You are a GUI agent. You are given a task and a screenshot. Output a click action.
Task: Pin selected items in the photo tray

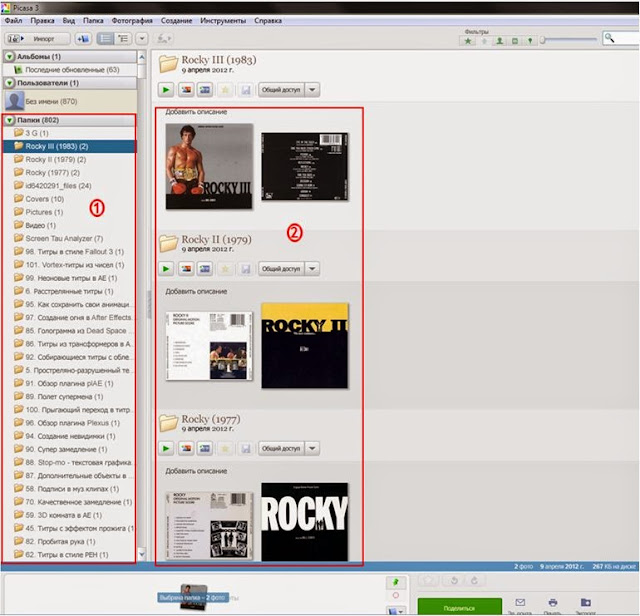pos(396,583)
